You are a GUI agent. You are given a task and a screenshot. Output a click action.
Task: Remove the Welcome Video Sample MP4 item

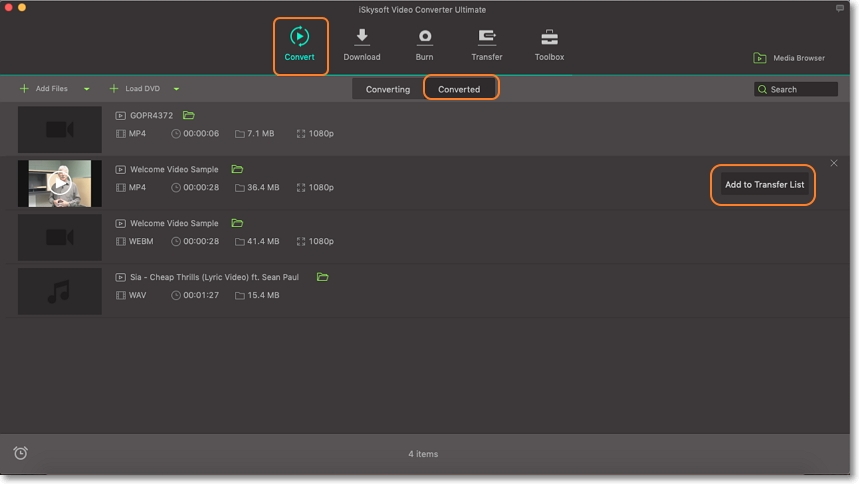(x=834, y=163)
